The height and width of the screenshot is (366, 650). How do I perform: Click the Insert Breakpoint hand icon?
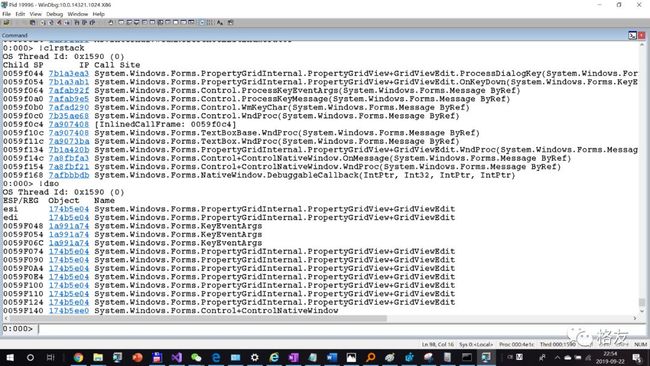[x=111, y=22]
